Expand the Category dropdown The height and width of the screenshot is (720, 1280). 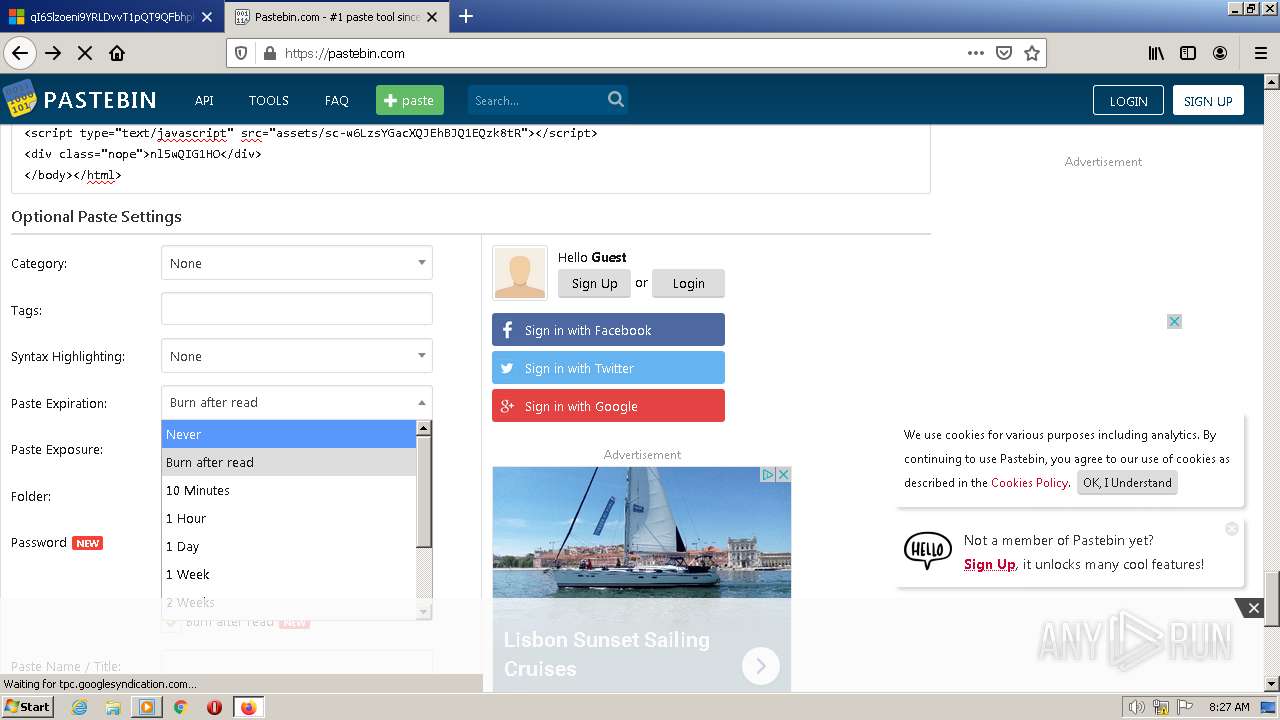click(x=297, y=263)
